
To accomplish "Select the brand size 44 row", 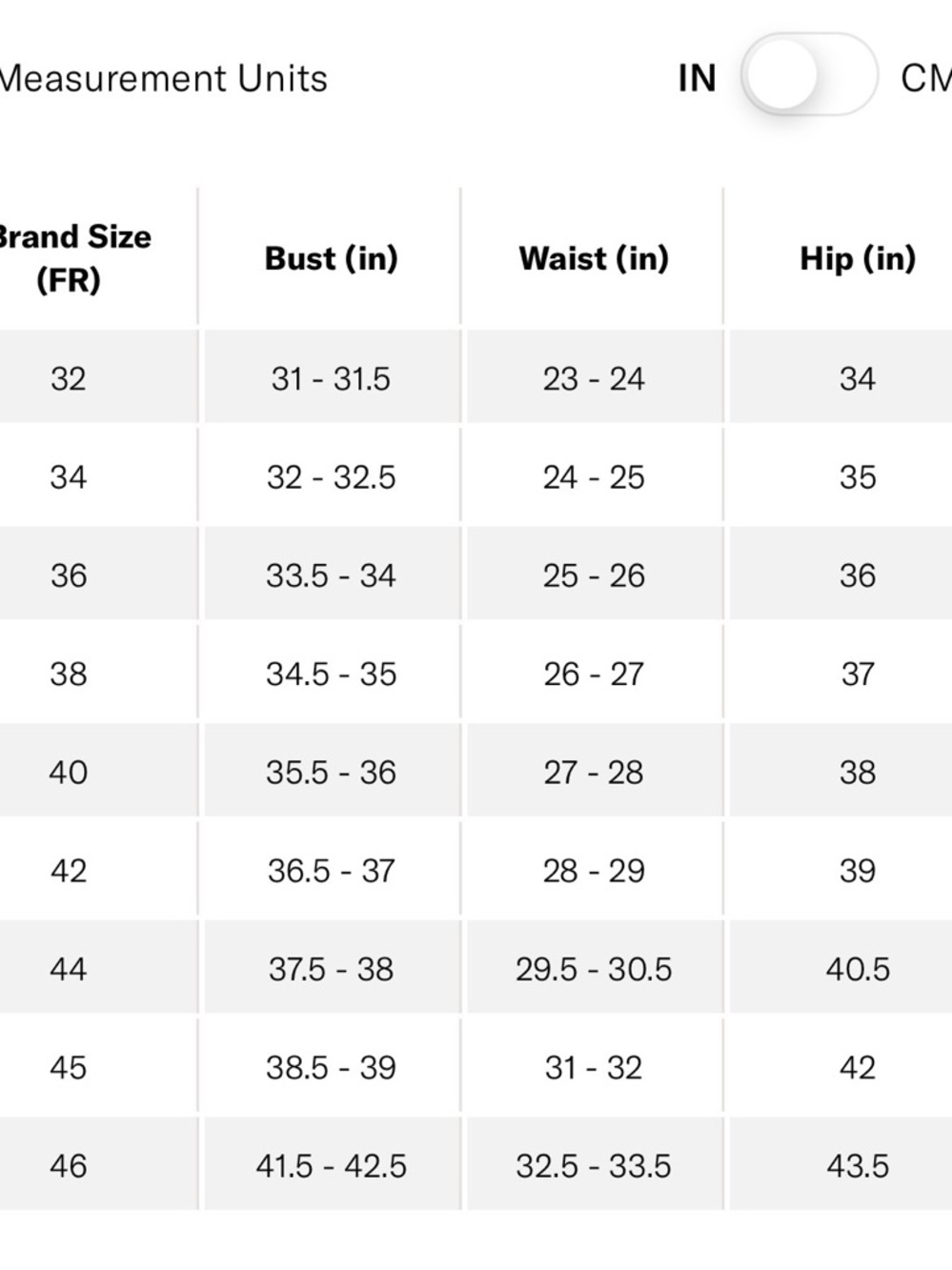I will click(x=476, y=969).
